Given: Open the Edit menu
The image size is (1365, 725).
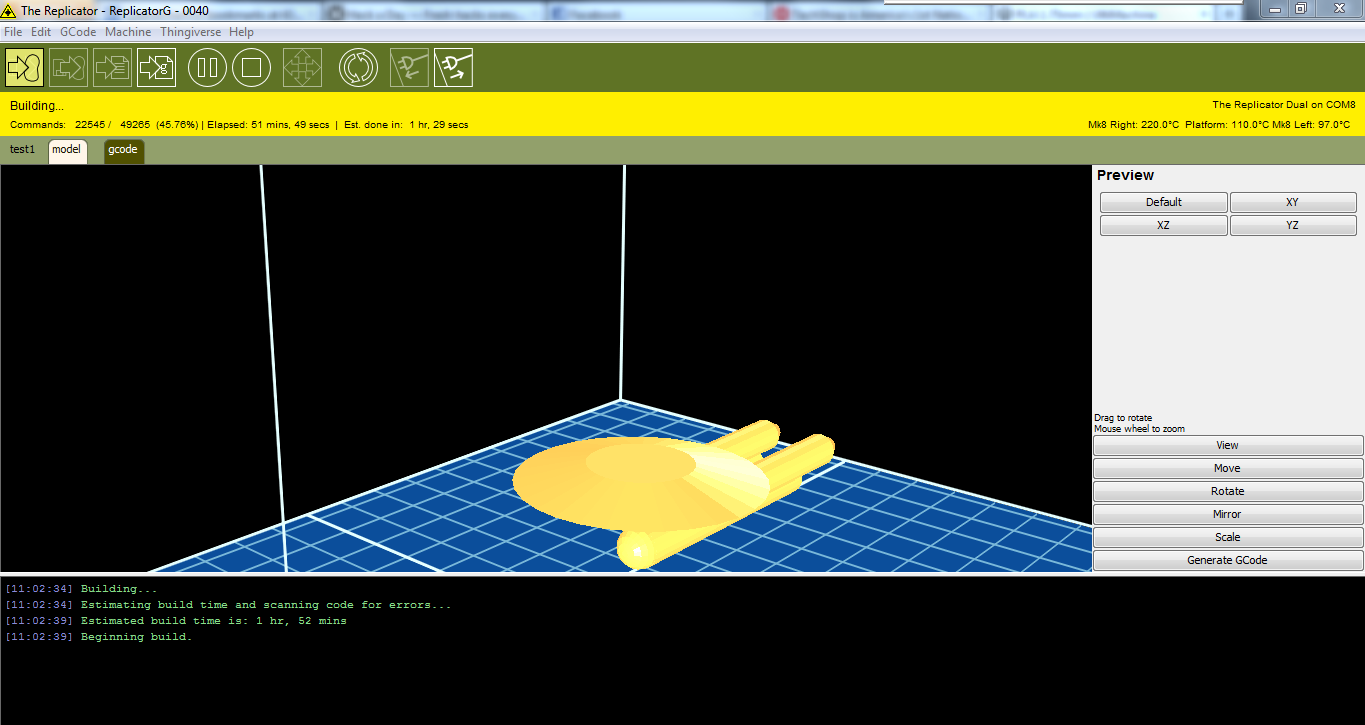Looking at the screenshot, I should pyautogui.click(x=41, y=32).
